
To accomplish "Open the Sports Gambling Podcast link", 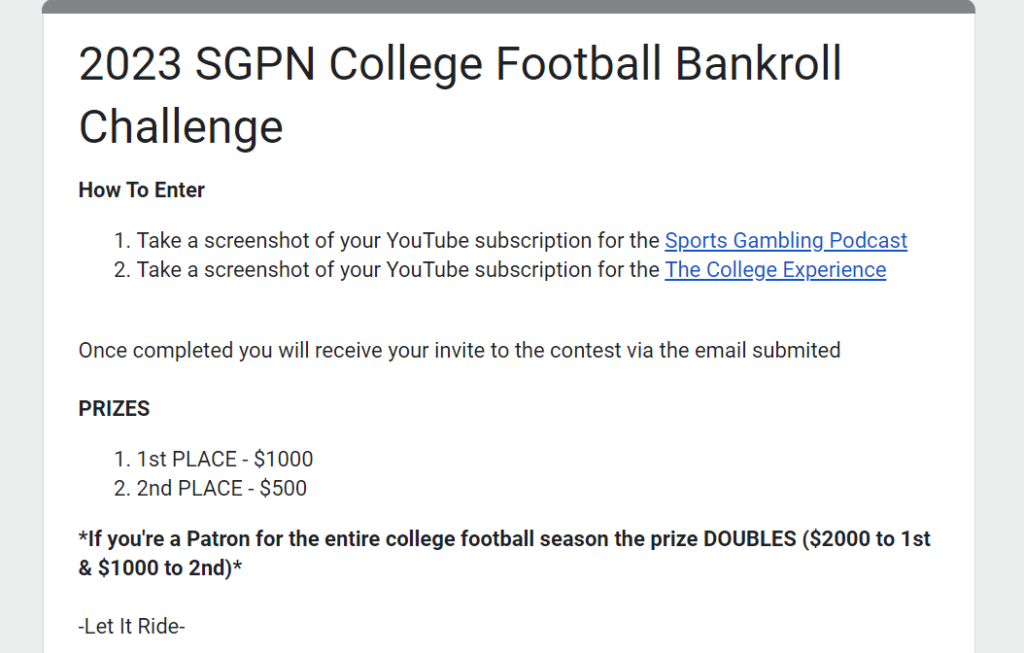I will click(786, 241).
